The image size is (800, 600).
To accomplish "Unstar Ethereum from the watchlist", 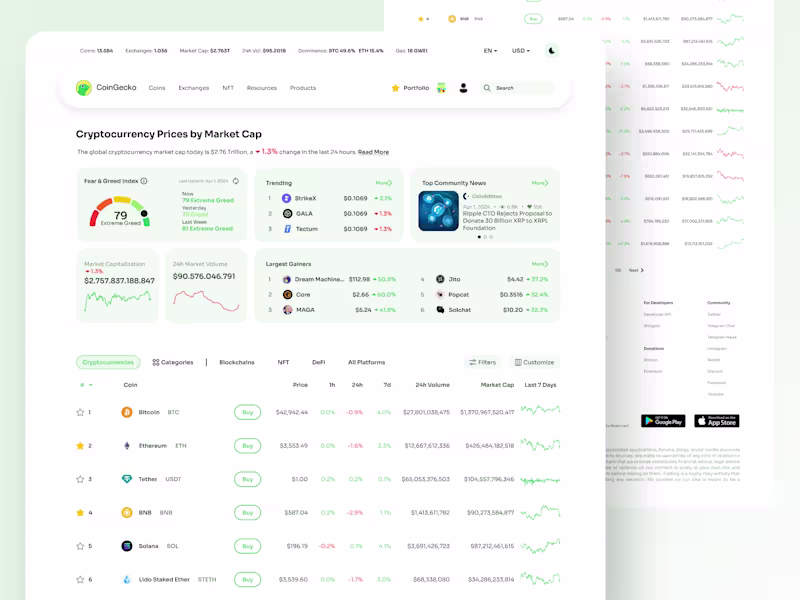I will point(78,445).
